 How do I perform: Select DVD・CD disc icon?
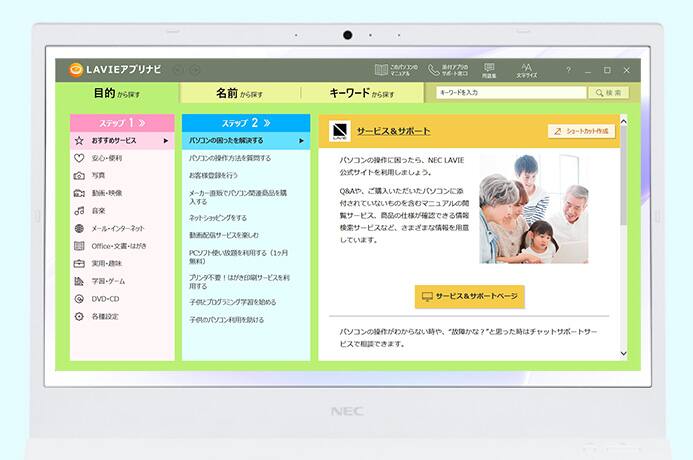[x=79, y=299]
